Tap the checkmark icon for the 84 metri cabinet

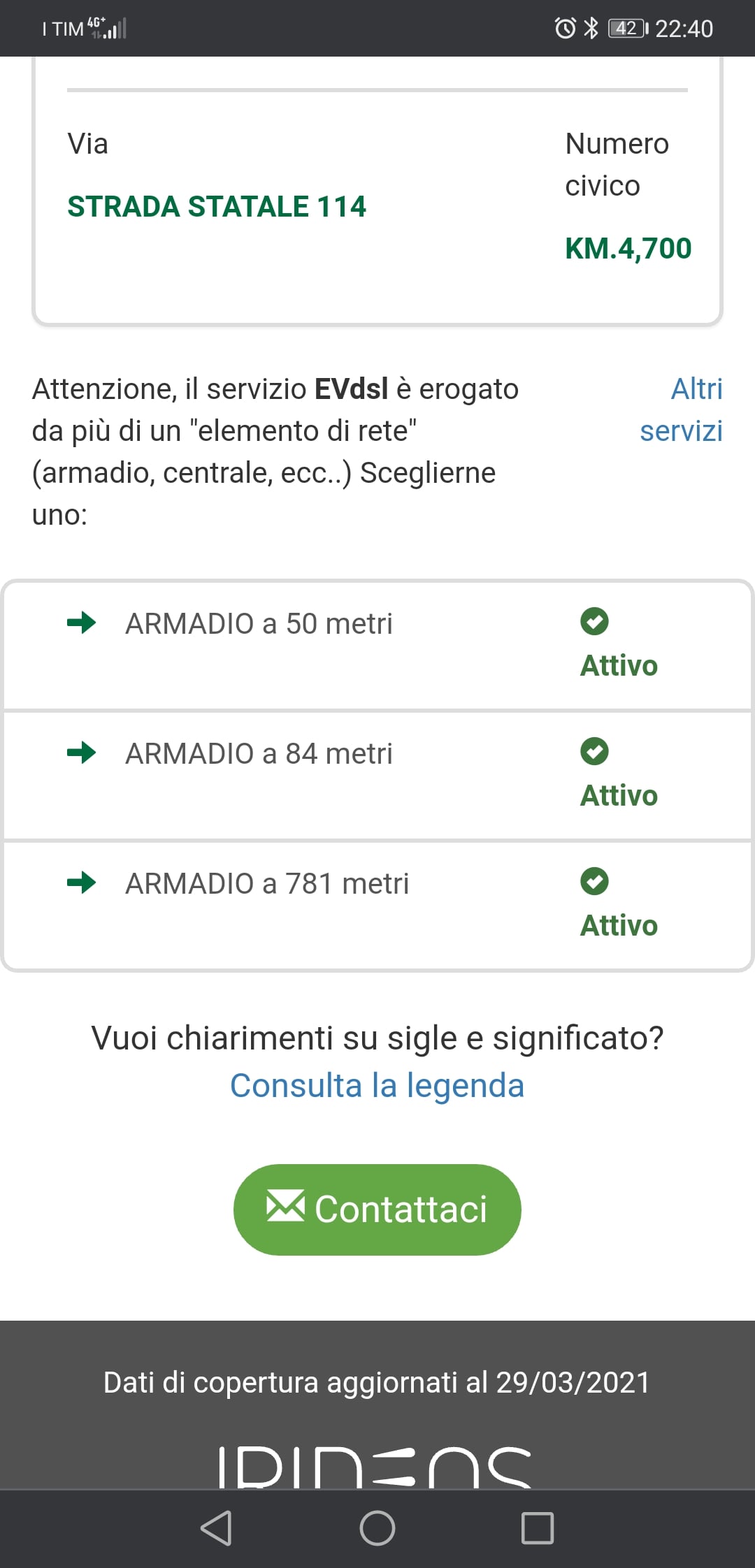[x=594, y=751]
